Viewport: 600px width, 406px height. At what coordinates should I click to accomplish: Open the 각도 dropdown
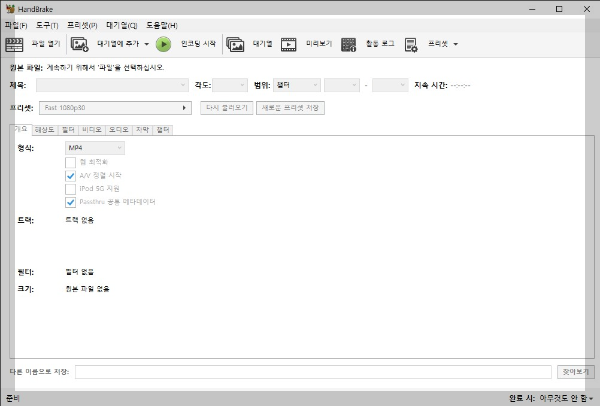coord(230,85)
